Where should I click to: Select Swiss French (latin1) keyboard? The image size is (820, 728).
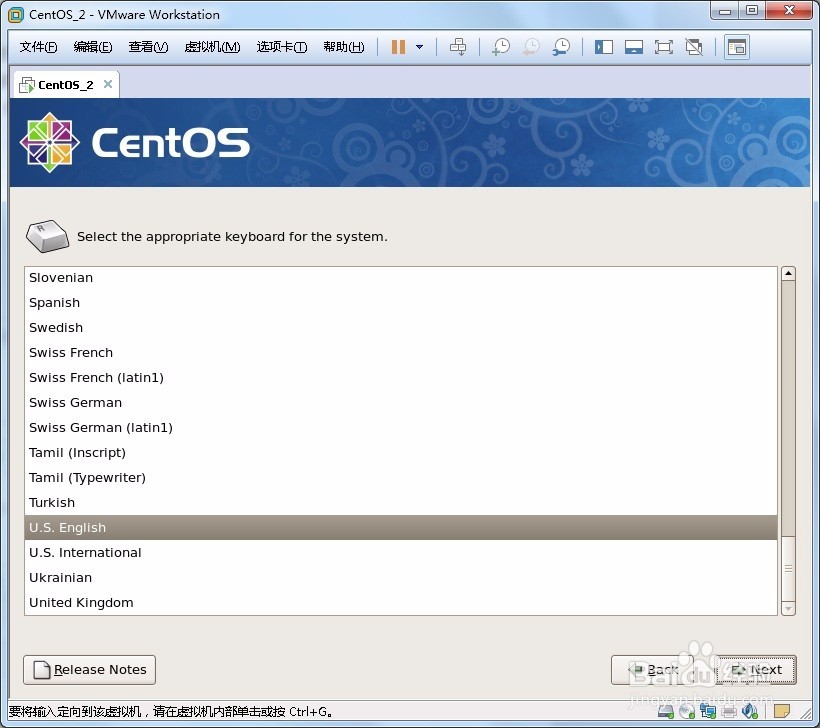click(401, 378)
